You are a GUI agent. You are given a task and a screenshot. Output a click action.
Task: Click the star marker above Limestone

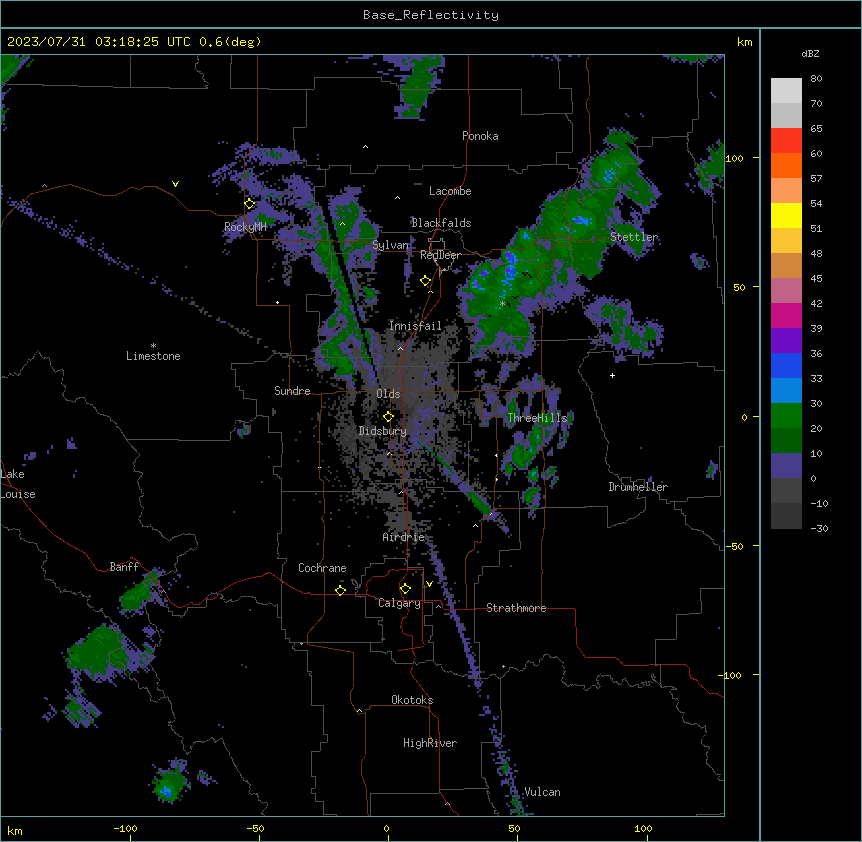153,346
